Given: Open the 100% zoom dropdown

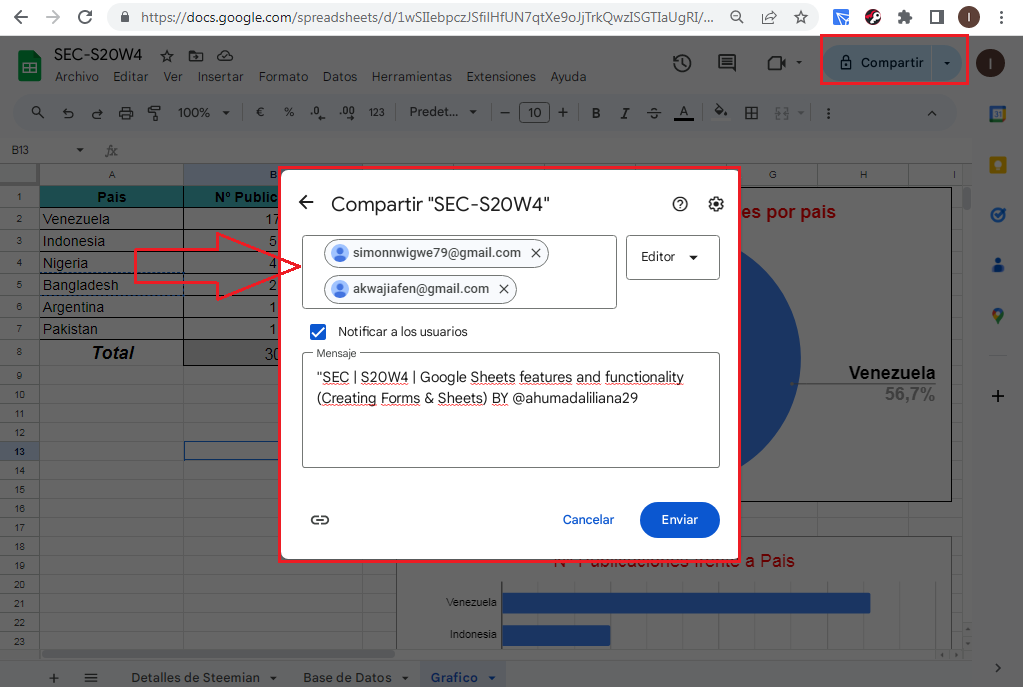Looking at the screenshot, I should tap(204, 113).
